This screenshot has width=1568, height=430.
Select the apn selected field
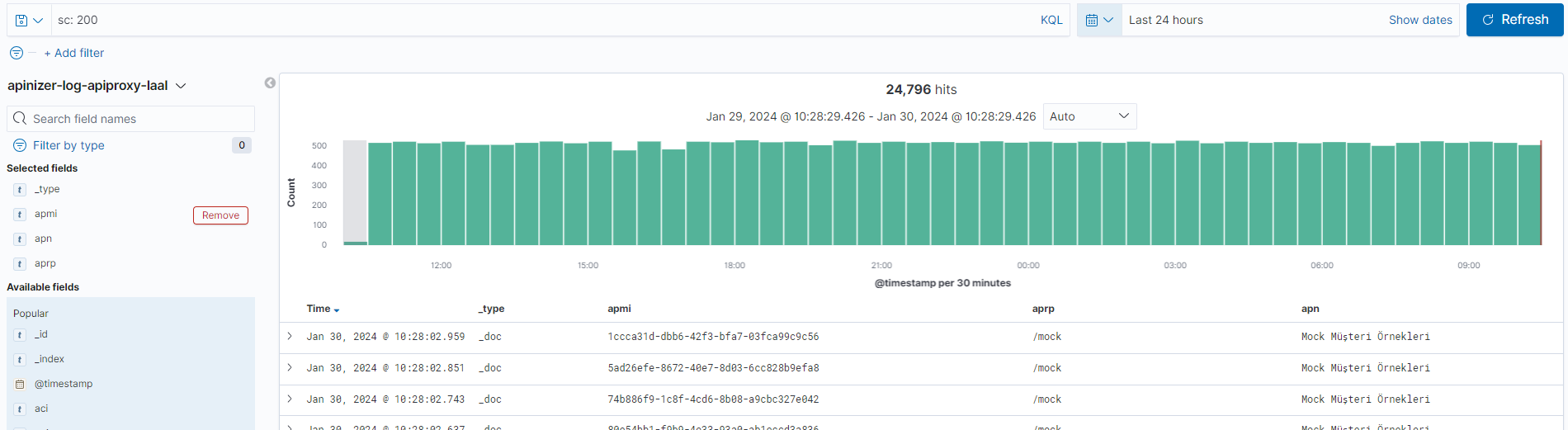pyautogui.click(x=43, y=239)
